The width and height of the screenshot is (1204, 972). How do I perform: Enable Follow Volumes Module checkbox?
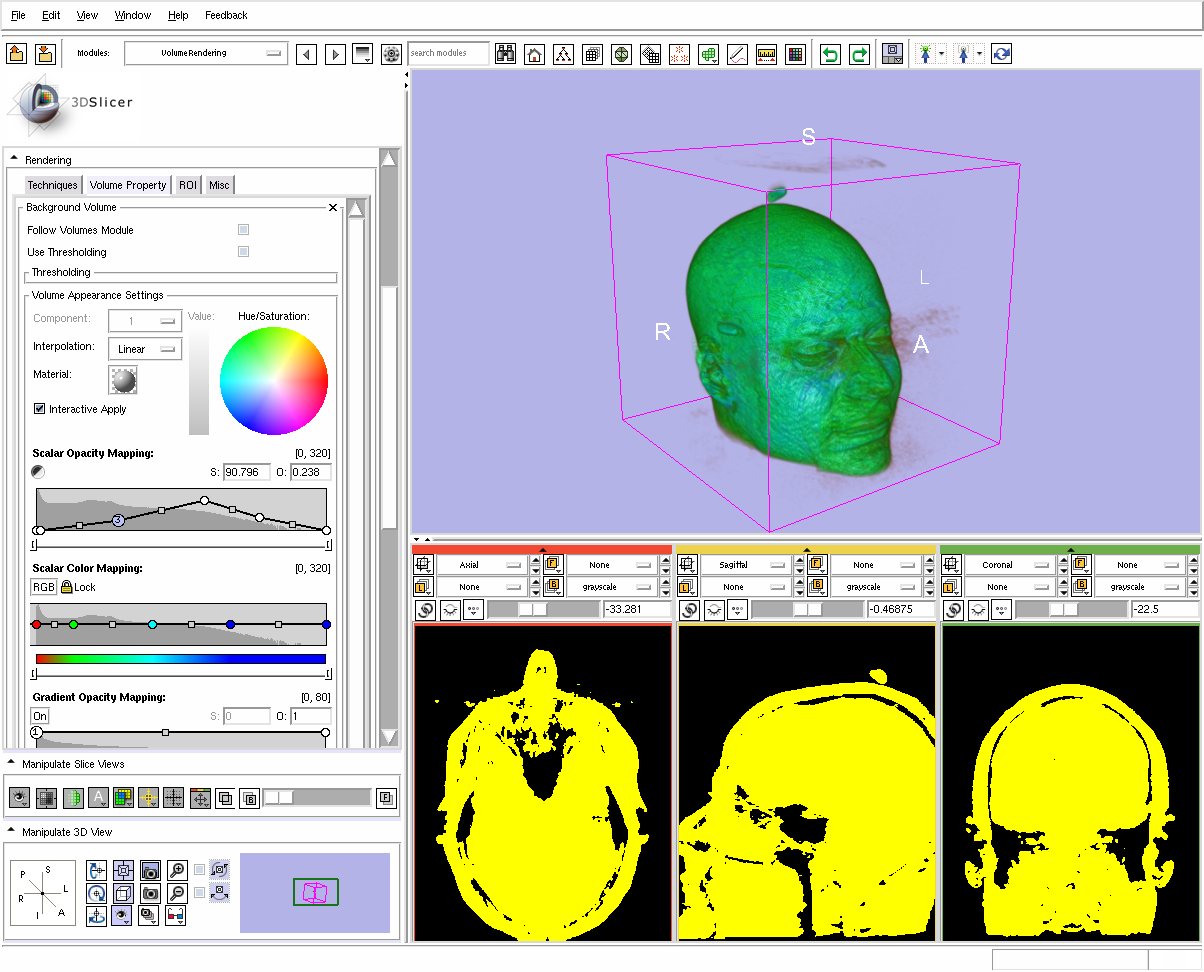click(x=243, y=230)
